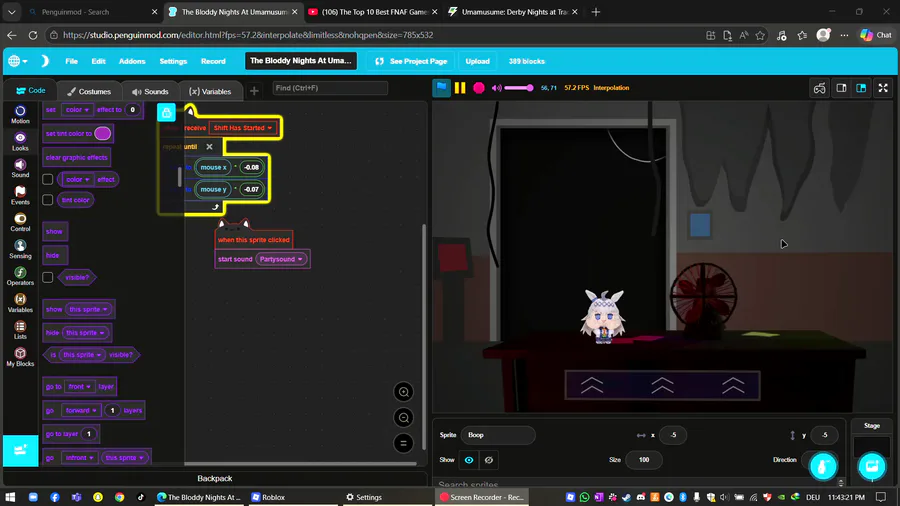The image size is (900, 506).
Task: Enable the color effect reporter checkbox
Action: (x=48, y=180)
